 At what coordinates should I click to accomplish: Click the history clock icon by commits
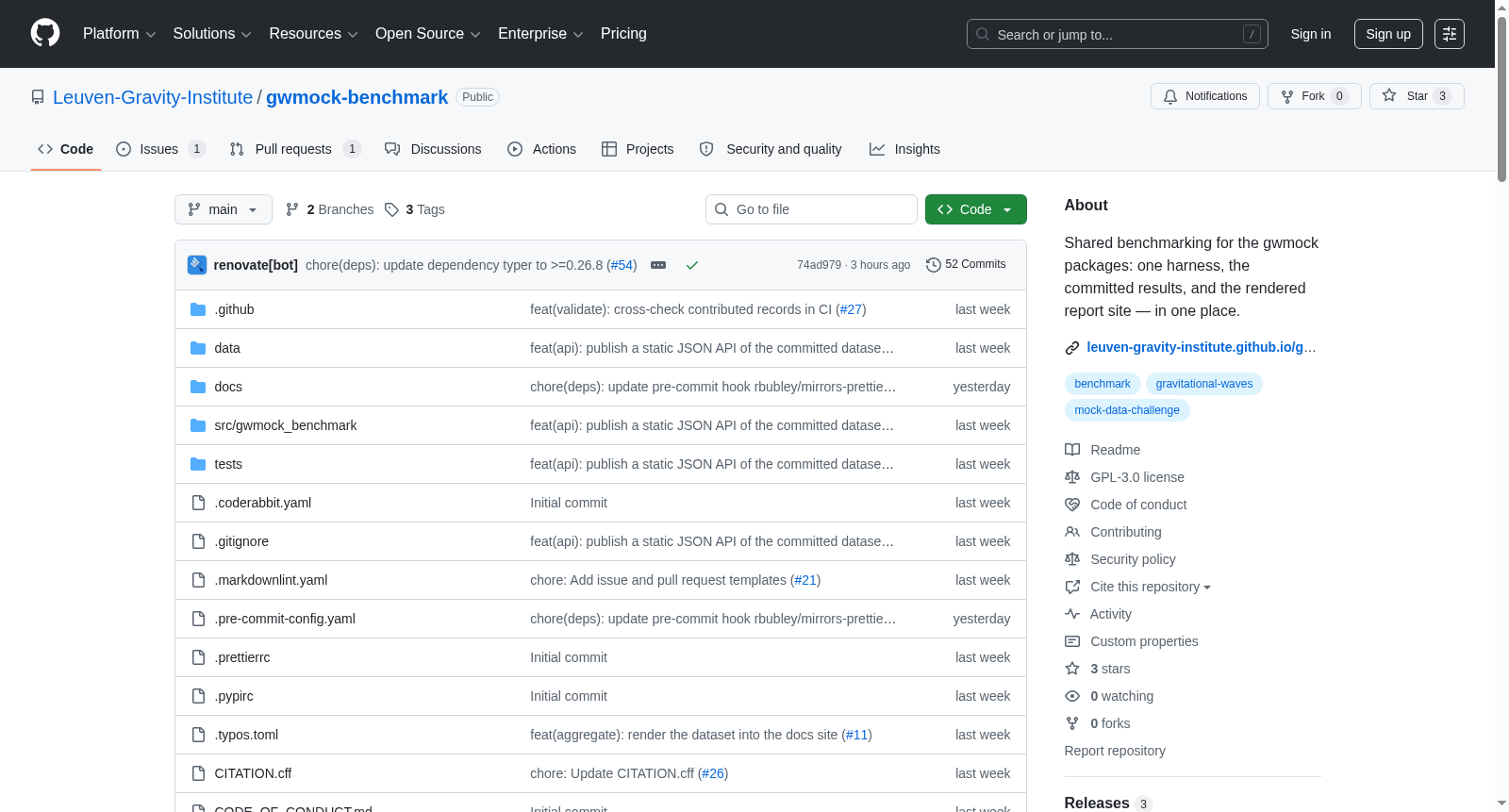[934, 265]
